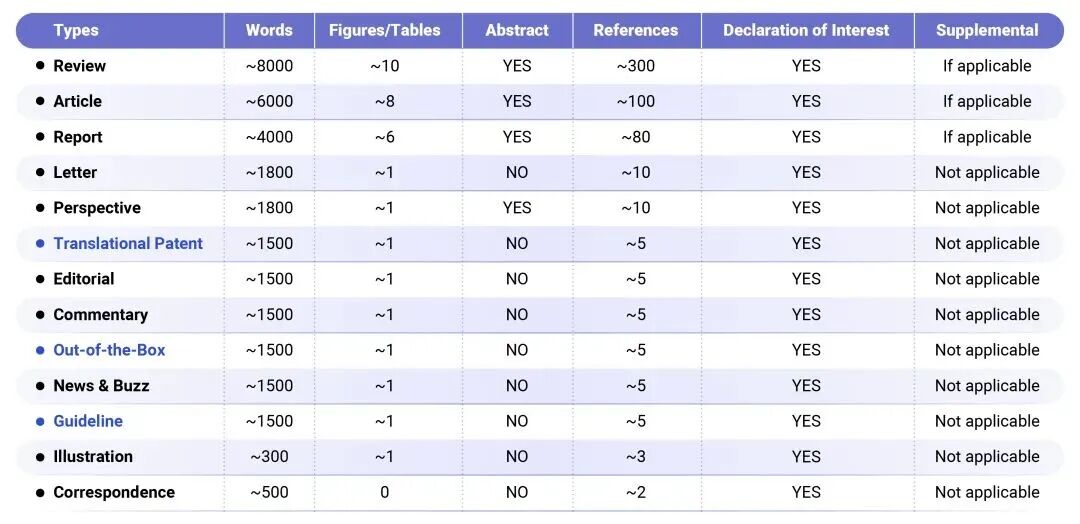Select the ~300 references cell for Review

point(635,66)
